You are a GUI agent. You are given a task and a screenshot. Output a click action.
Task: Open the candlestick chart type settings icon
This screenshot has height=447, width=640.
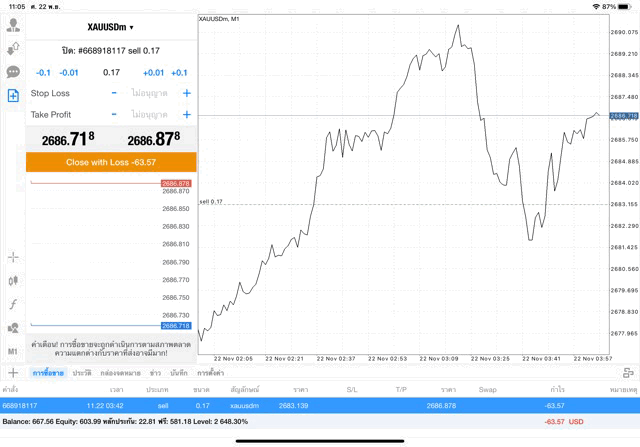(13, 280)
